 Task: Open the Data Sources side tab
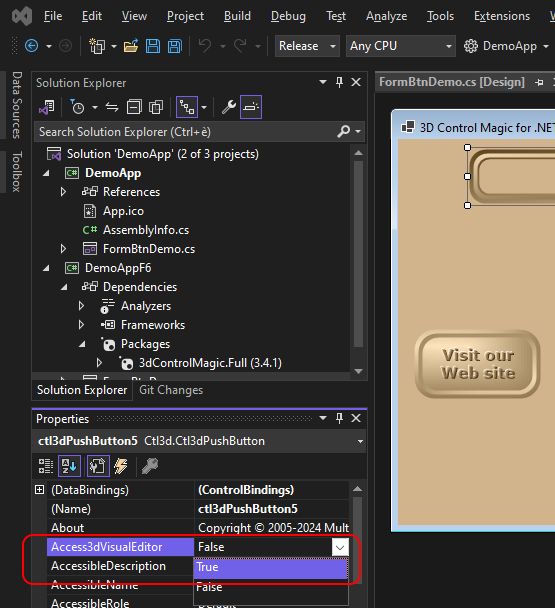[x=16, y=105]
